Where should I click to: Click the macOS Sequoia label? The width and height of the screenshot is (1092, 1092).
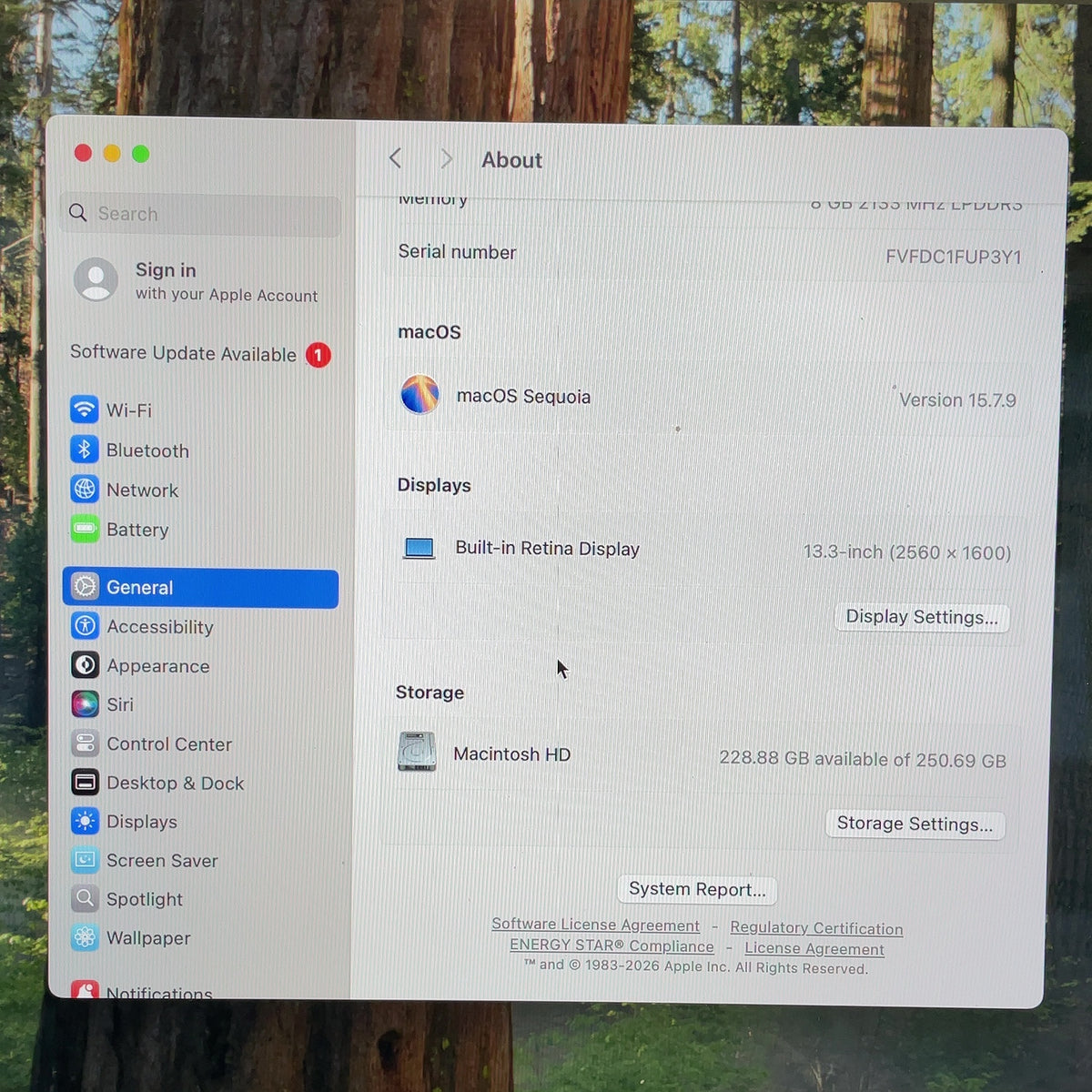pyautogui.click(x=523, y=396)
